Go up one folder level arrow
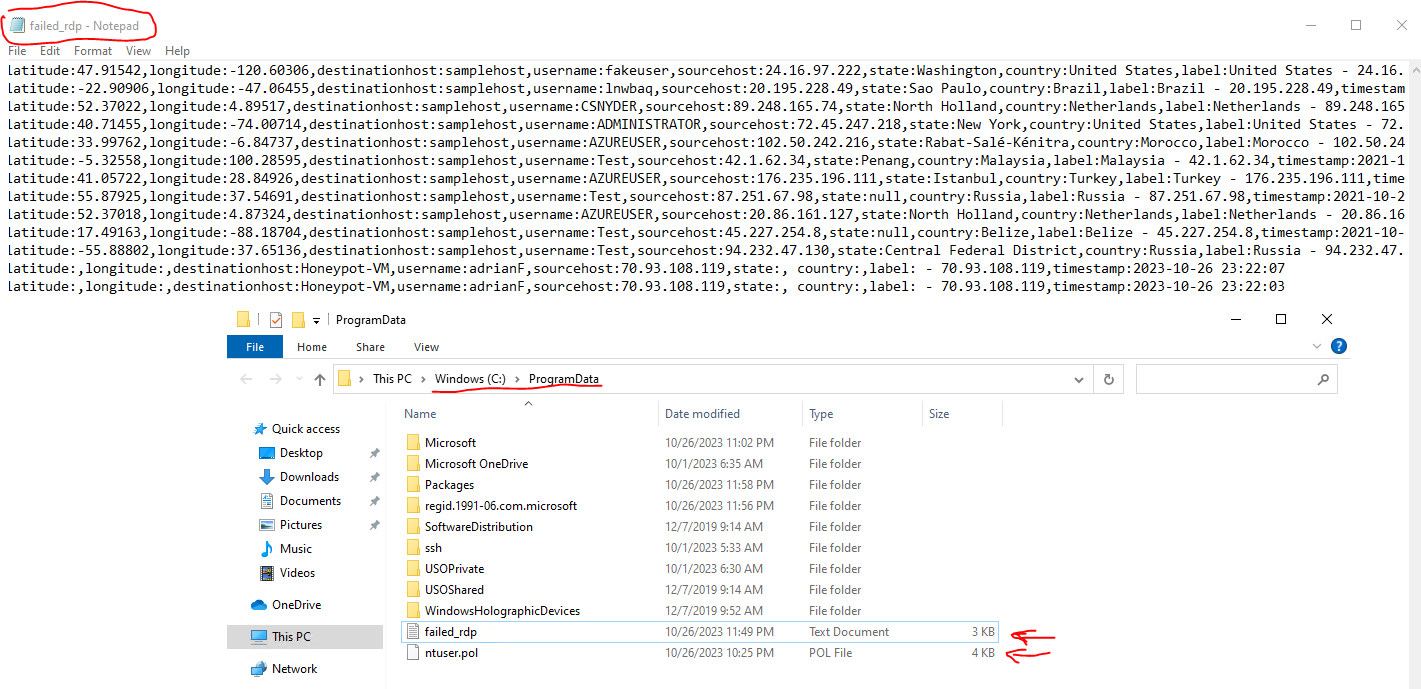 (x=320, y=380)
